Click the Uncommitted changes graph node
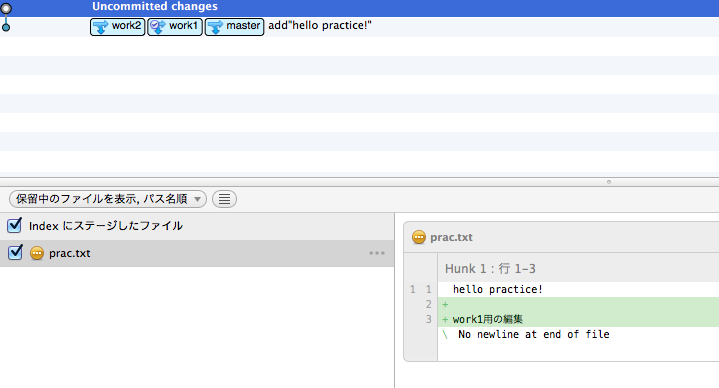The width and height of the screenshot is (719, 388). pos(6,8)
